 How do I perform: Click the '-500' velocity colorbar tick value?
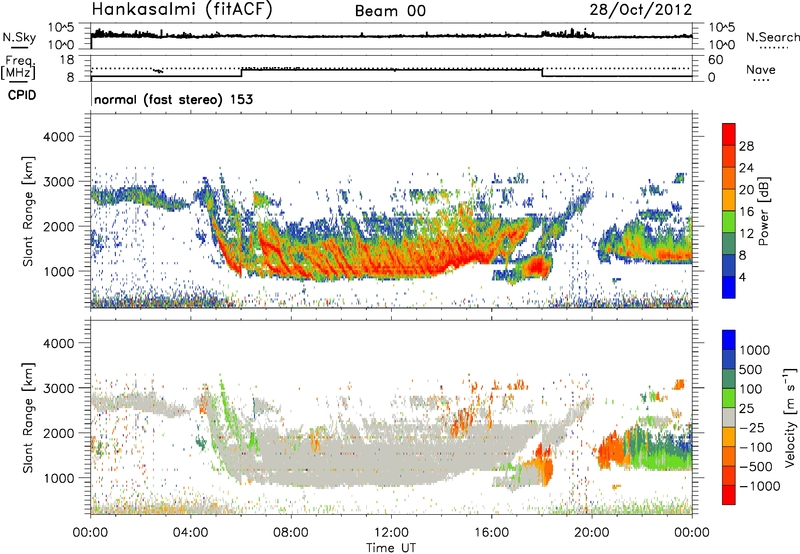tap(756, 466)
